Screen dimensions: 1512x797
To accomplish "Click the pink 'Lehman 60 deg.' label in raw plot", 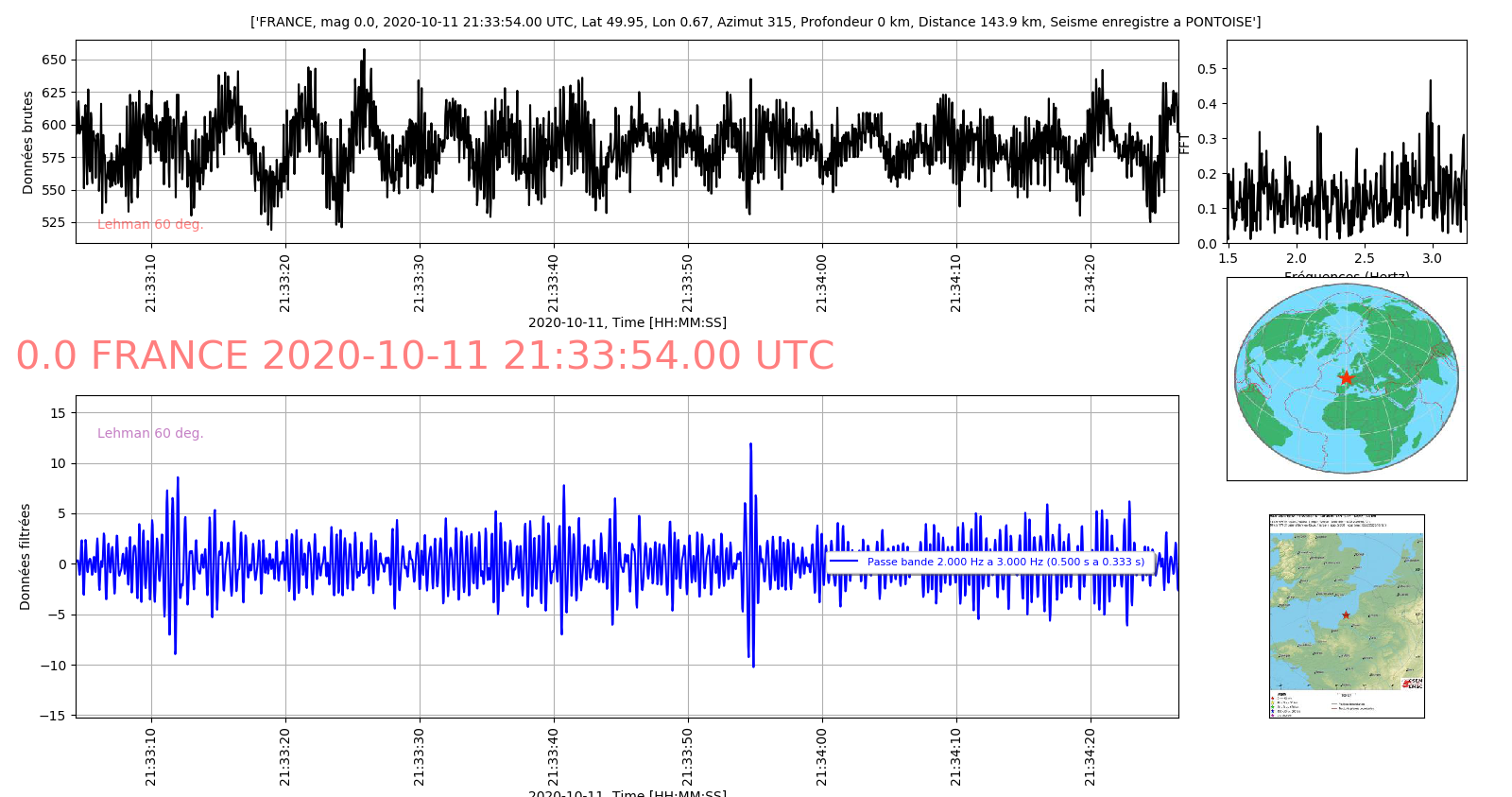I will tap(150, 224).
